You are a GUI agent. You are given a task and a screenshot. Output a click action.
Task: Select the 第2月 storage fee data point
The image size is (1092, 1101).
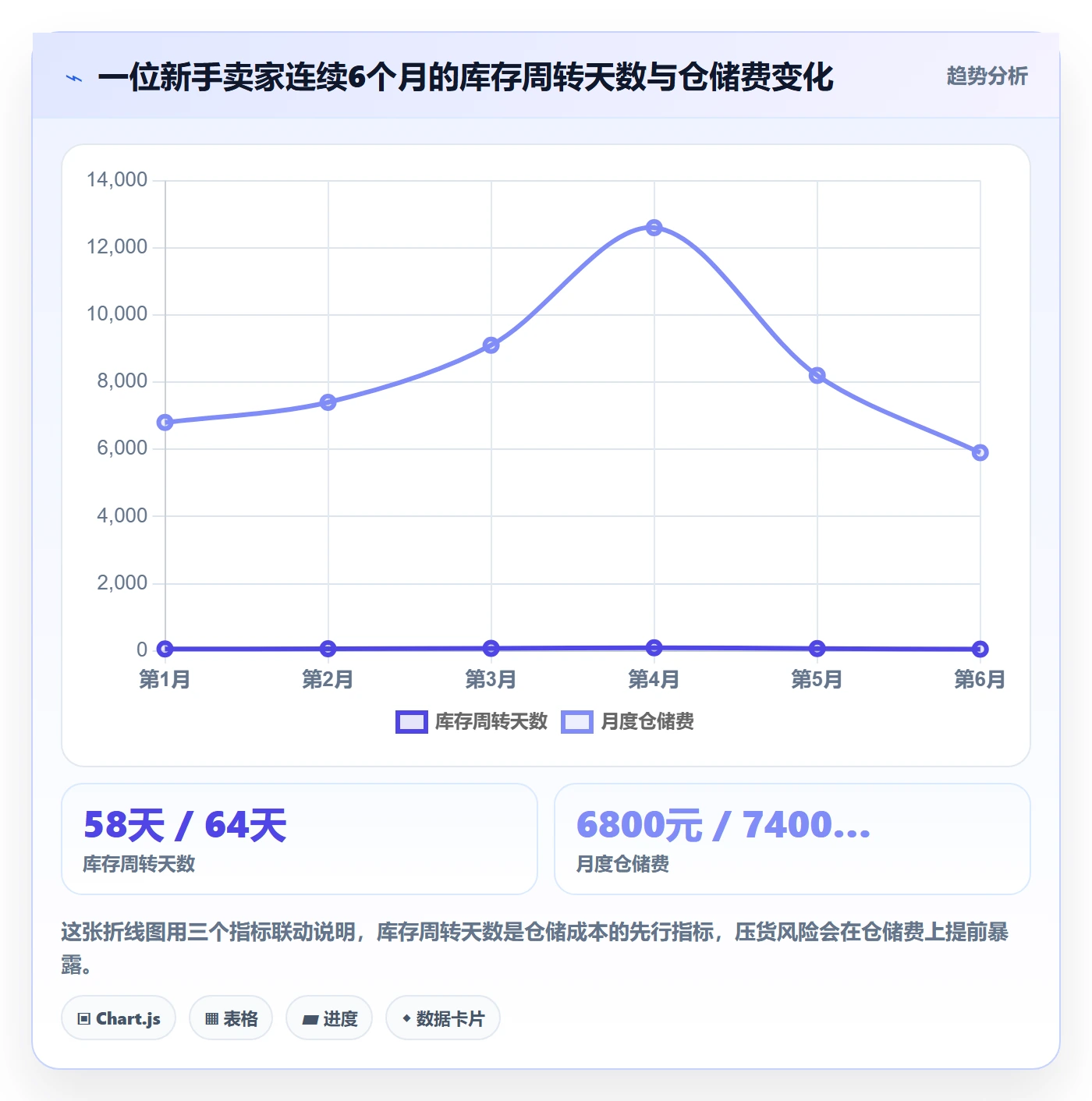(x=328, y=402)
